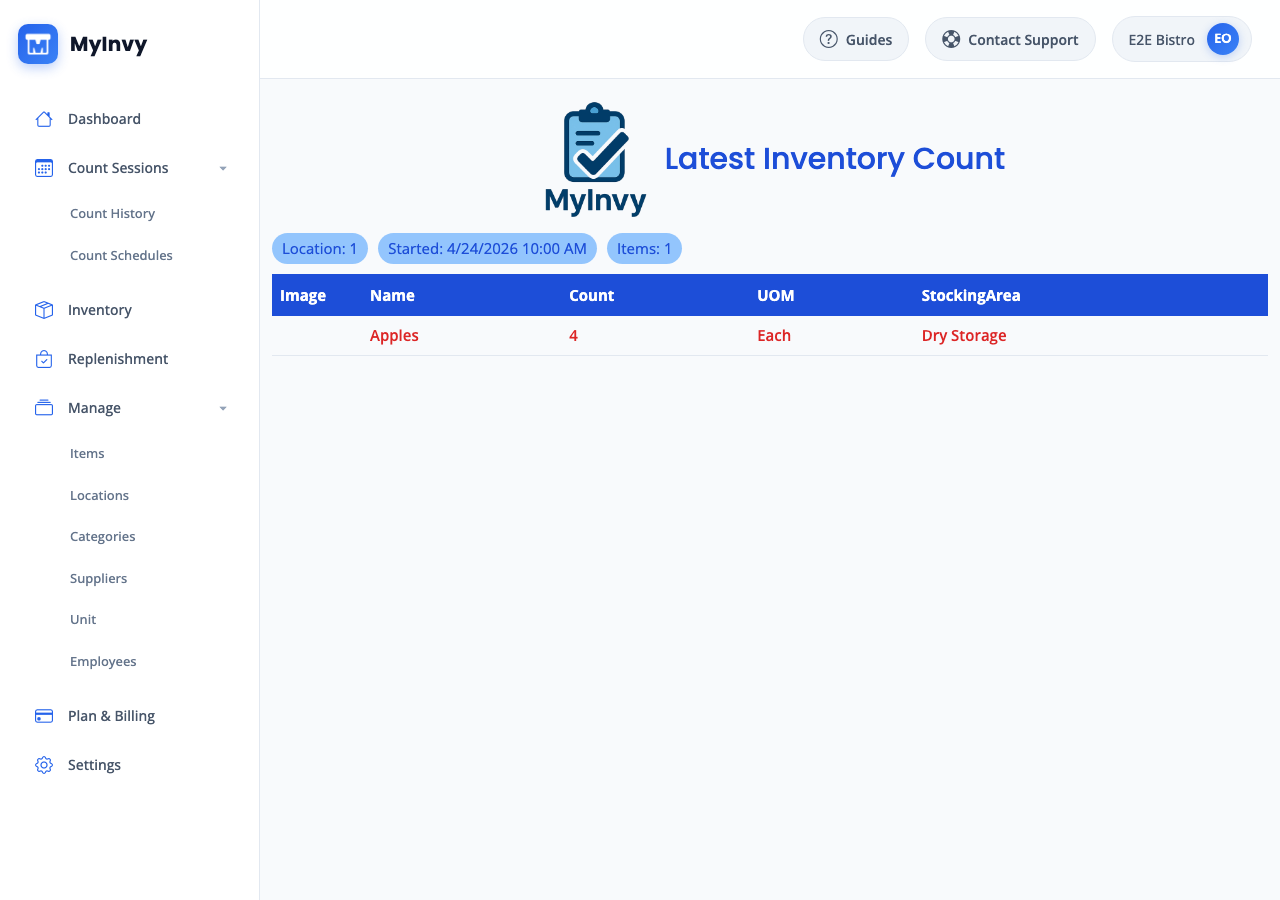
Task: Collapse the Manage submenu arrow
Action: tap(223, 408)
